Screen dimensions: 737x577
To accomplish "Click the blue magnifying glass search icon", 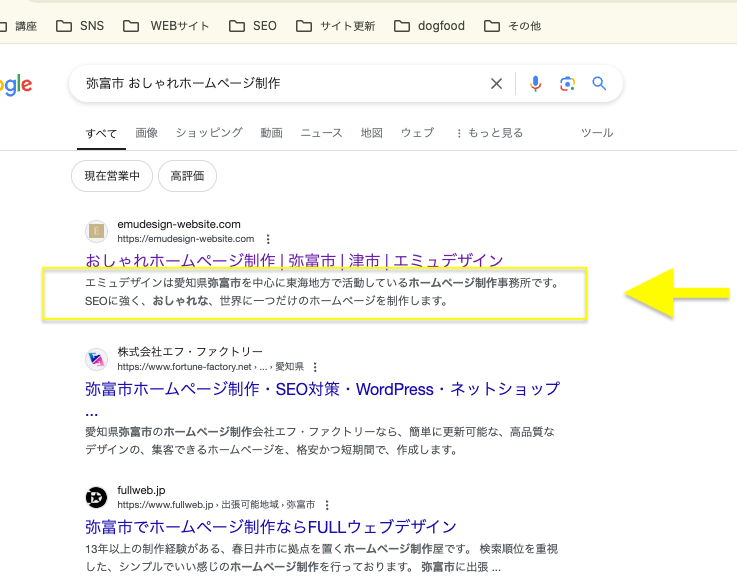I will (x=599, y=84).
